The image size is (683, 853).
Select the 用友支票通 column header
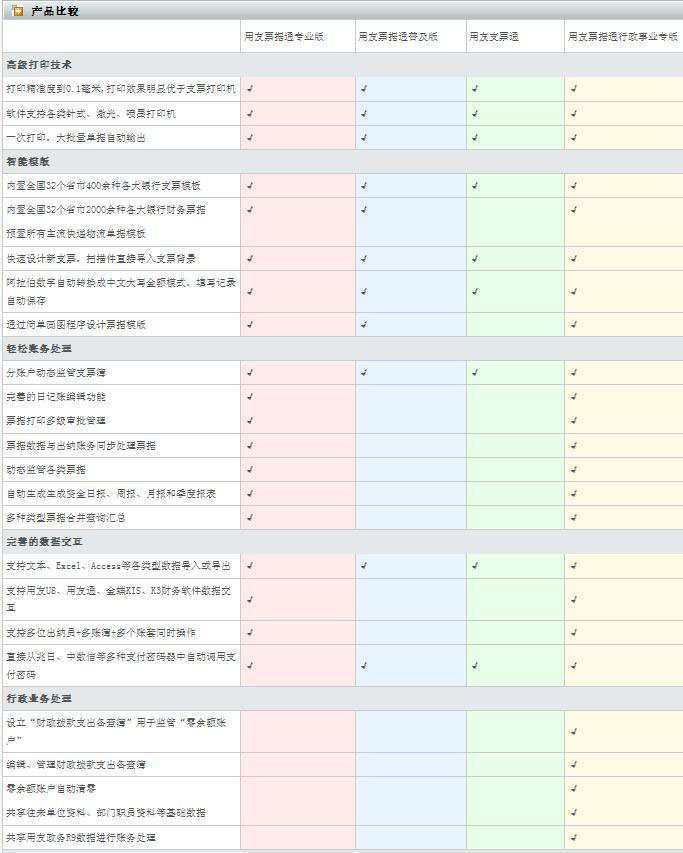coord(494,36)
